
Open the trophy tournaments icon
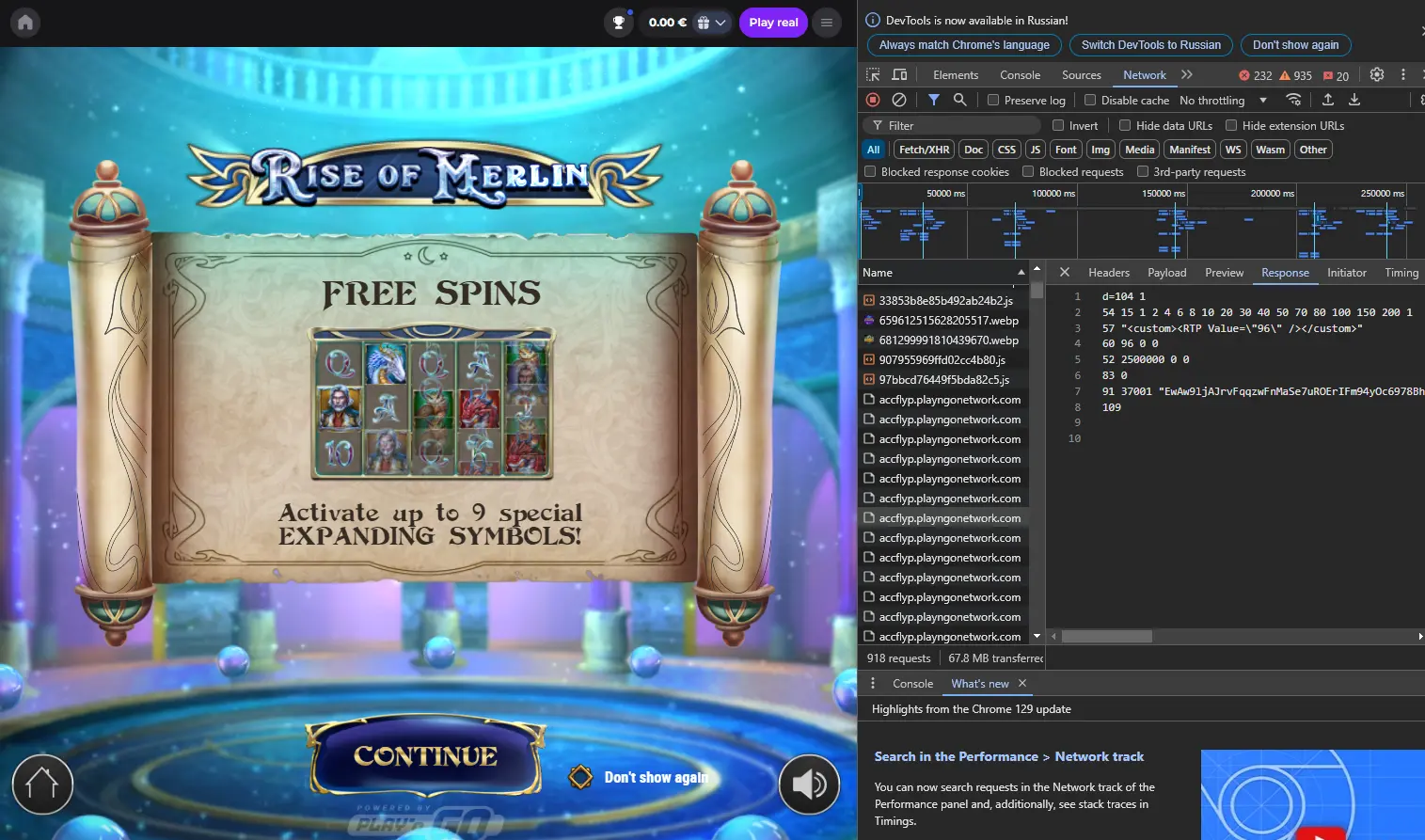[x=618, y=23]
